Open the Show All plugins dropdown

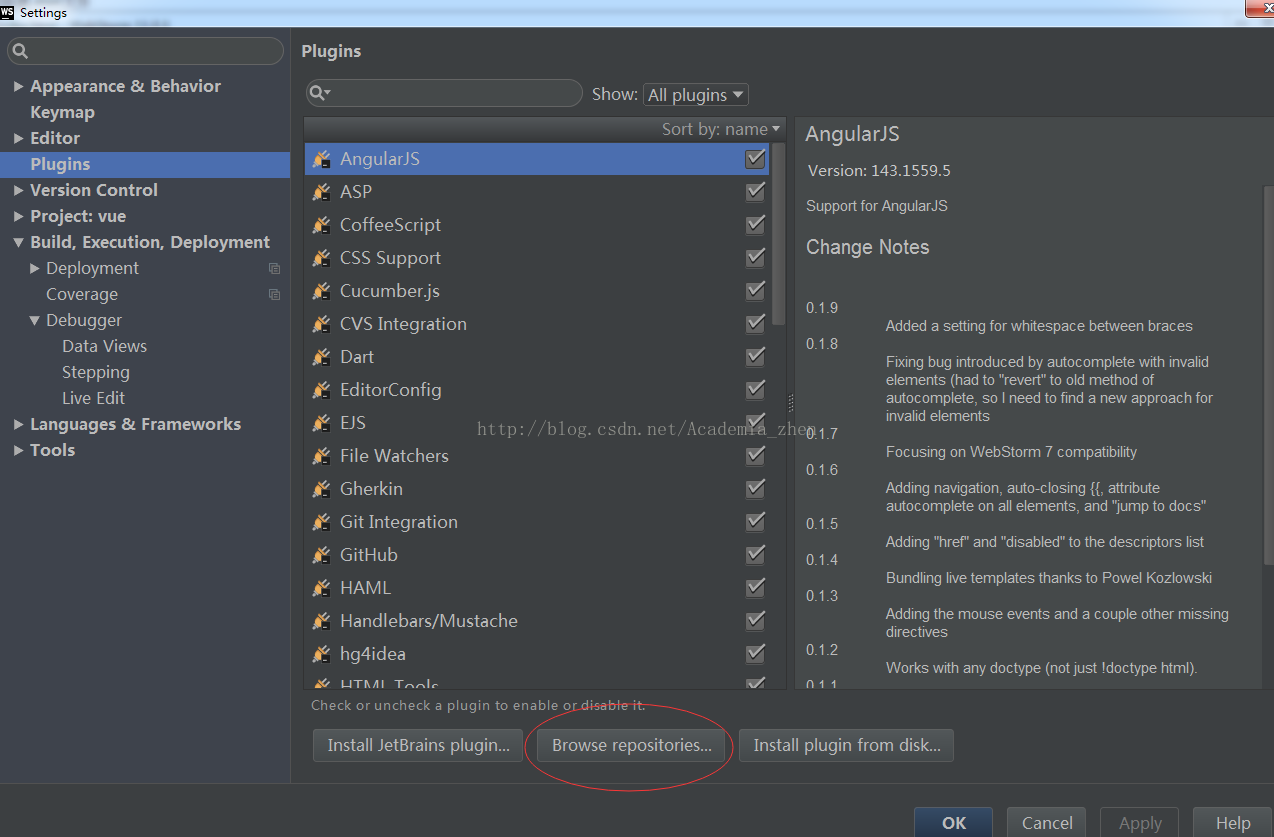click(x=695, y=95)
